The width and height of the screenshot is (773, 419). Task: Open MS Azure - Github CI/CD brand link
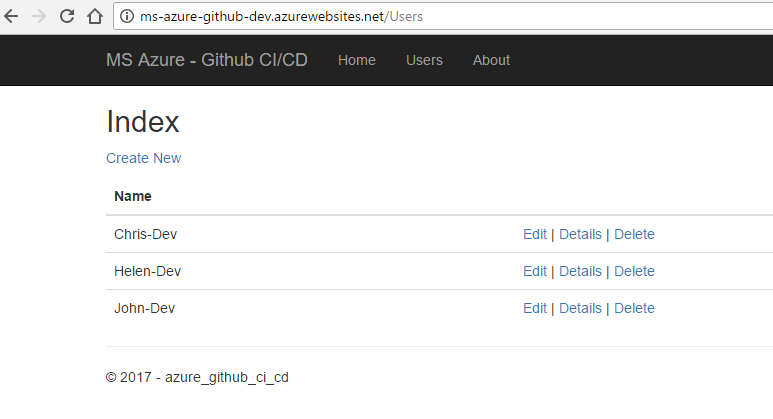[x=206, y=60]
